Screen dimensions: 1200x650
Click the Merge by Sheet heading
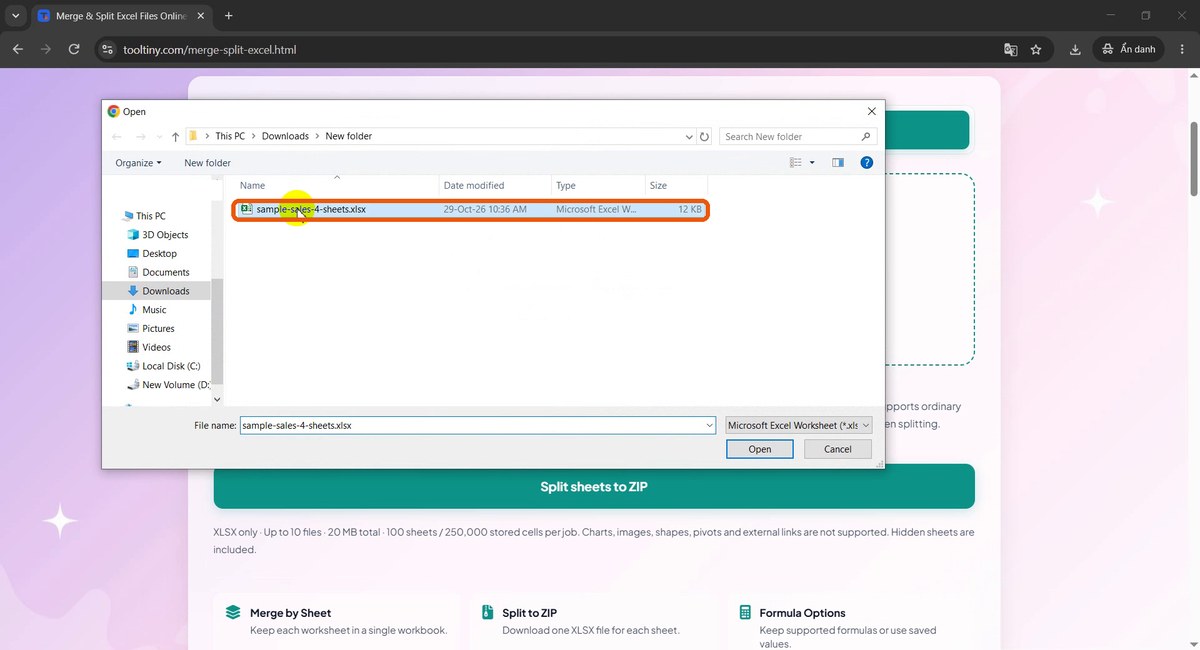pyautogui.click(x=290, y=613)
